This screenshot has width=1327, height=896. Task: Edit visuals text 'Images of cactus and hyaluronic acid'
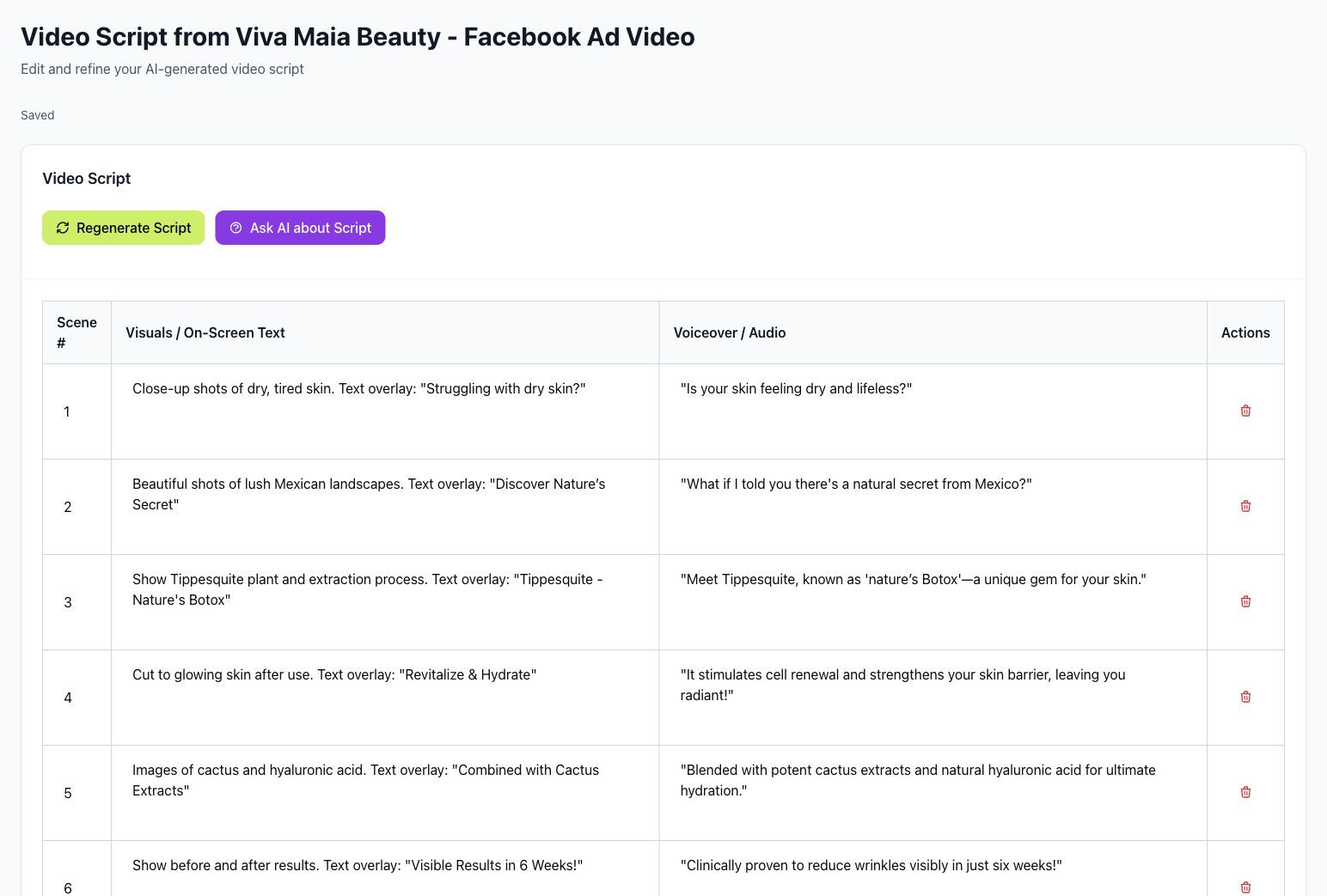[385, 792]
